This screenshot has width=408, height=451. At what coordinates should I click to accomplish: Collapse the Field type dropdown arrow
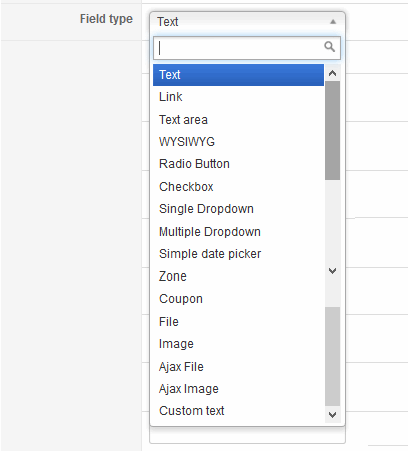pos(333,22)
